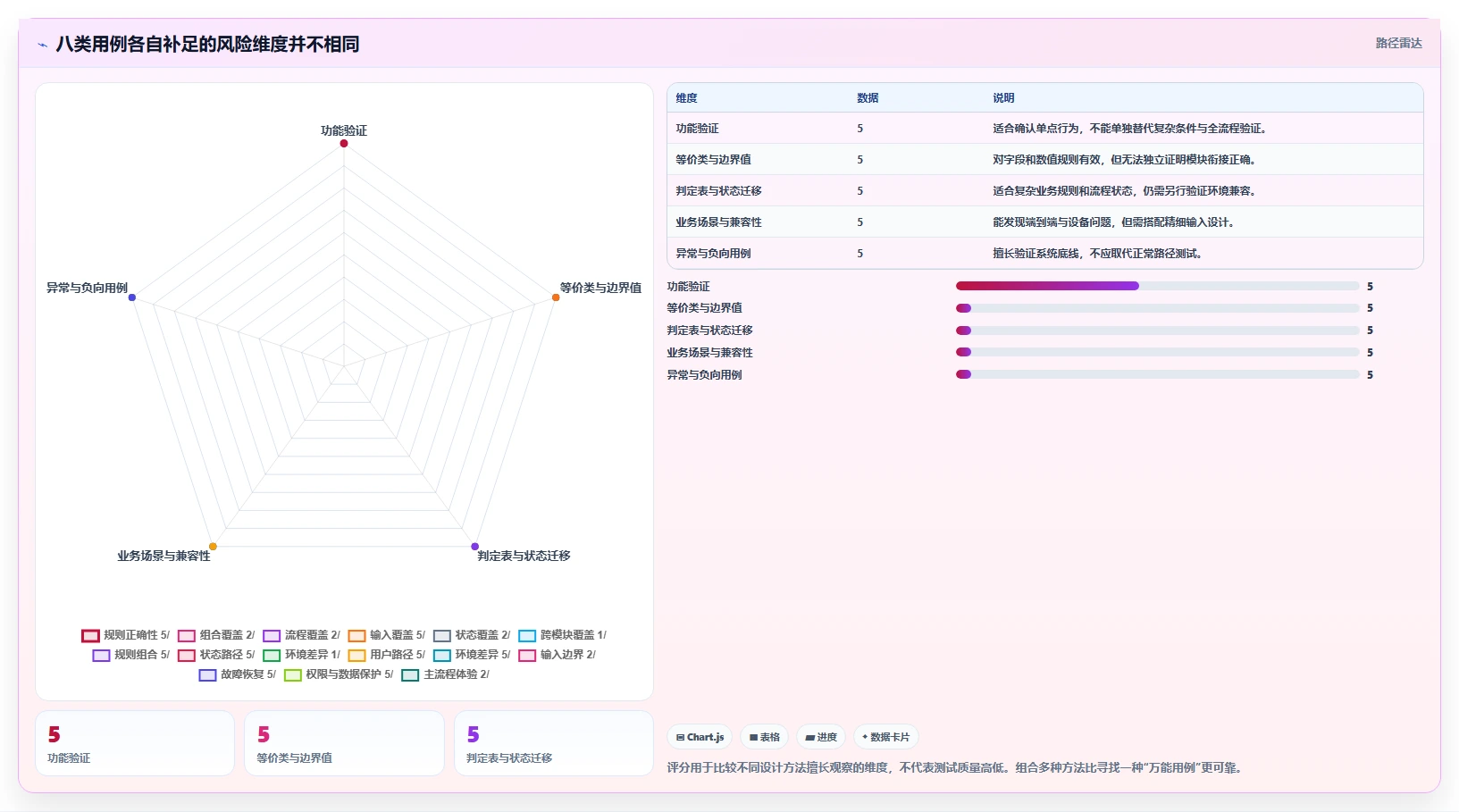Screen dimensions: 1459x812
Task: Select the 等价类与边界值 table row name
Action: [713, 160]
